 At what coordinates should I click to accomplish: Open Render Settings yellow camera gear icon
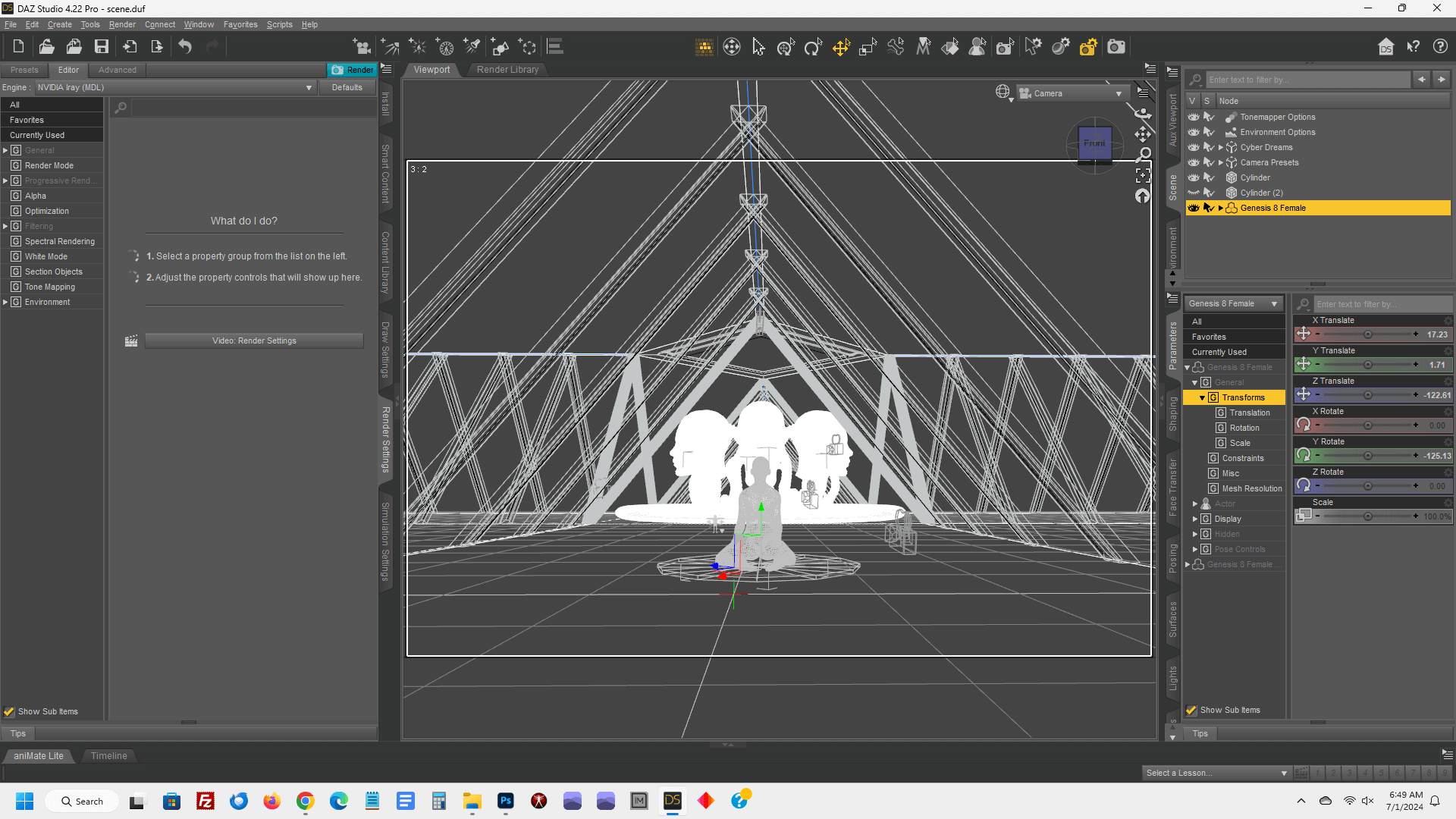1088,47
